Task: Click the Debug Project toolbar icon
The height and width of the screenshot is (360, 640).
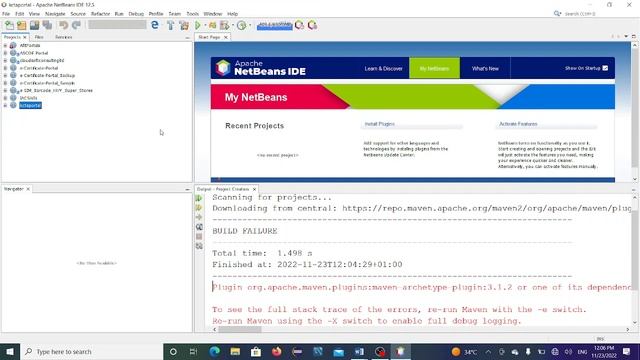Action: point(212,25)
